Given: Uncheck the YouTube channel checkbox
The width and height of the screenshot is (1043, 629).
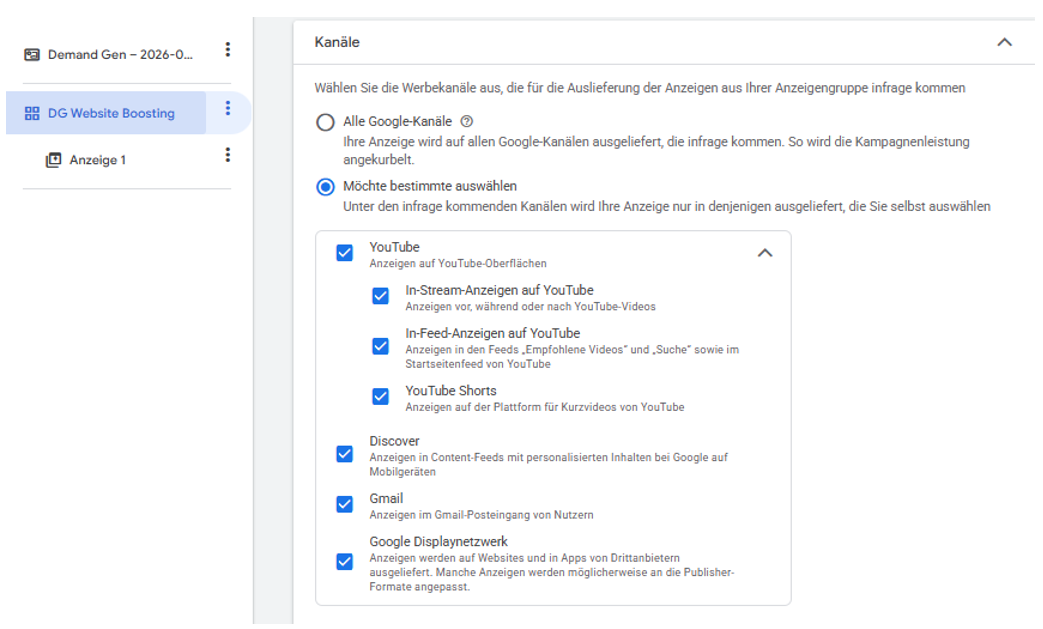Looking at the screenshot, I should (x=343, y=252).
